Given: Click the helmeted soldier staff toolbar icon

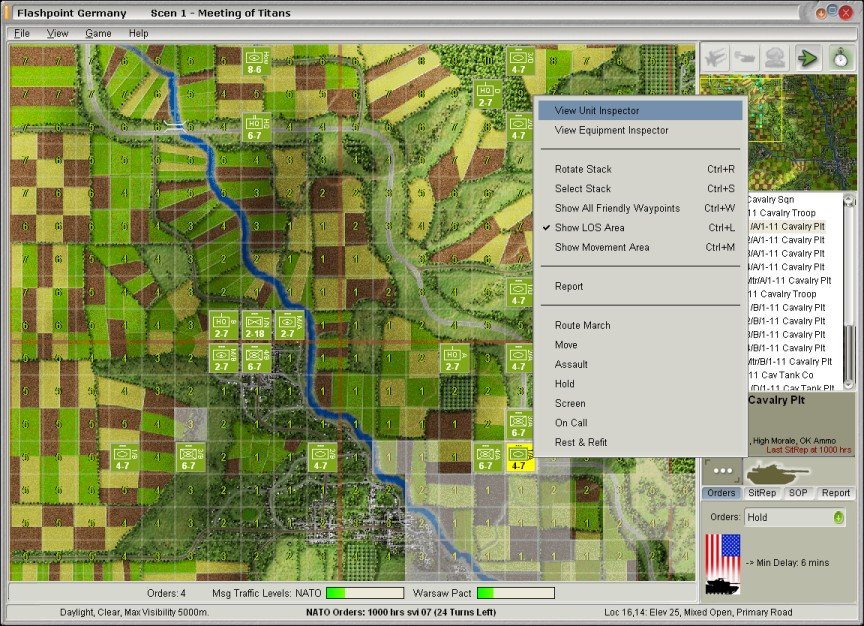Looking at the screenshot, I should [x=775, y=58].
